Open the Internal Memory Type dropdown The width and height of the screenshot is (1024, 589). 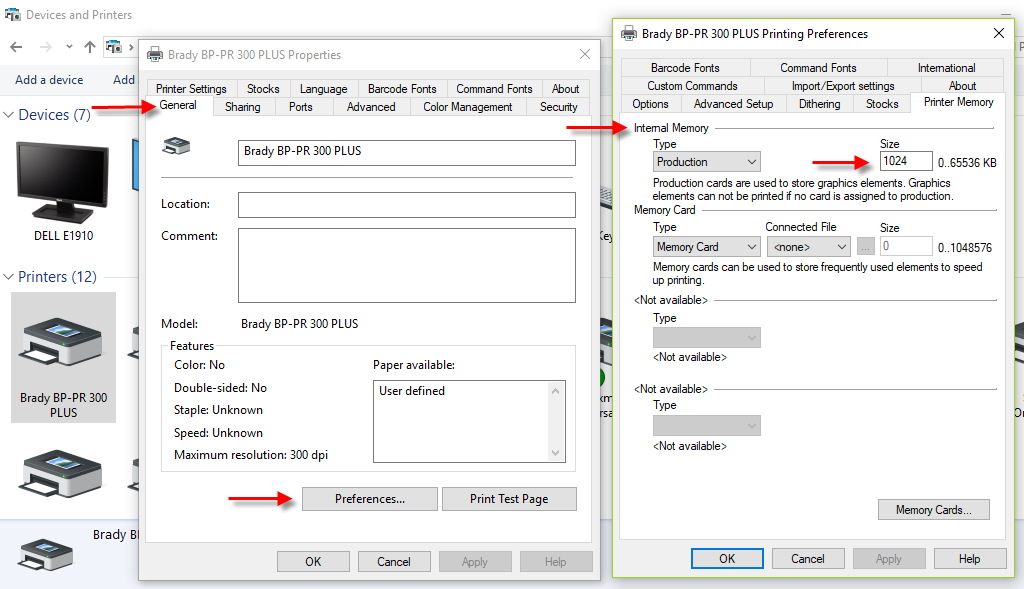tap(707, 162)
